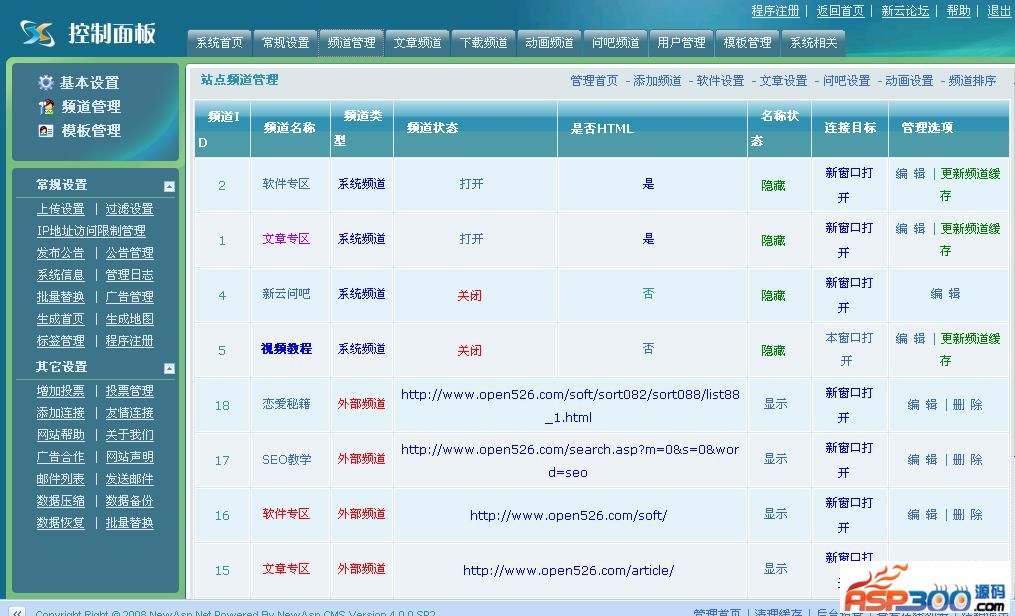This screenshot has height=616, width=1015.
Task: Open IP地址访问限制管理
Action: (x=91, y=231)
